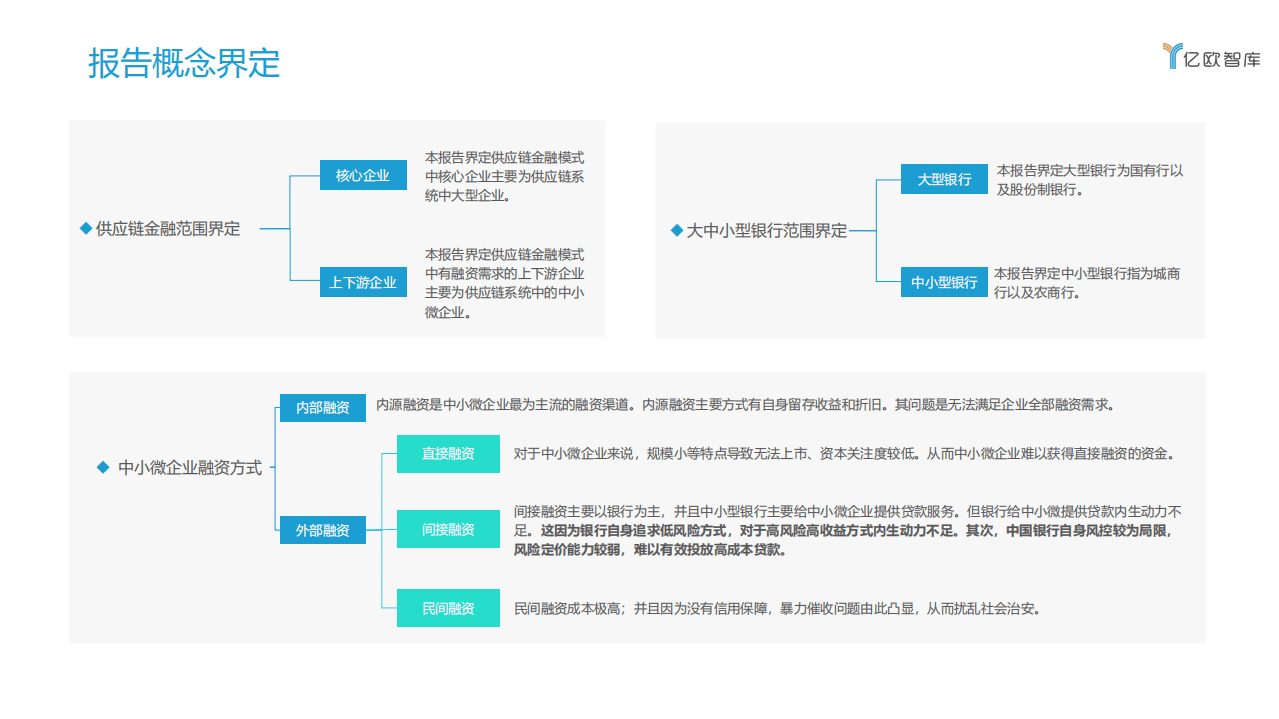This screenshot has height=719, width=1279.
Task: Click the 中小型银行 box
Action: (x=944, y=282)
